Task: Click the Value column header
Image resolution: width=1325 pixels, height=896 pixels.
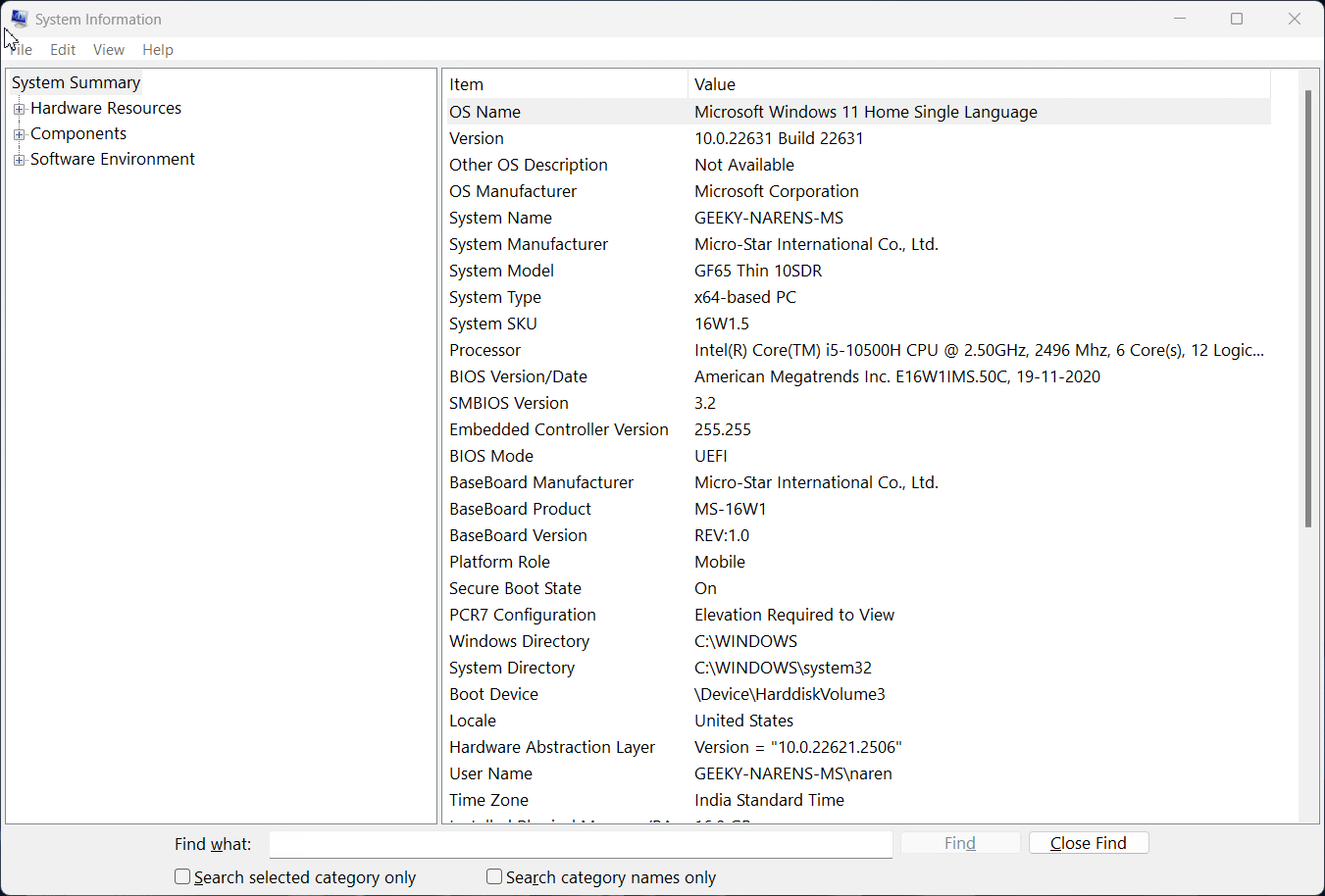Action: point(979,84)
